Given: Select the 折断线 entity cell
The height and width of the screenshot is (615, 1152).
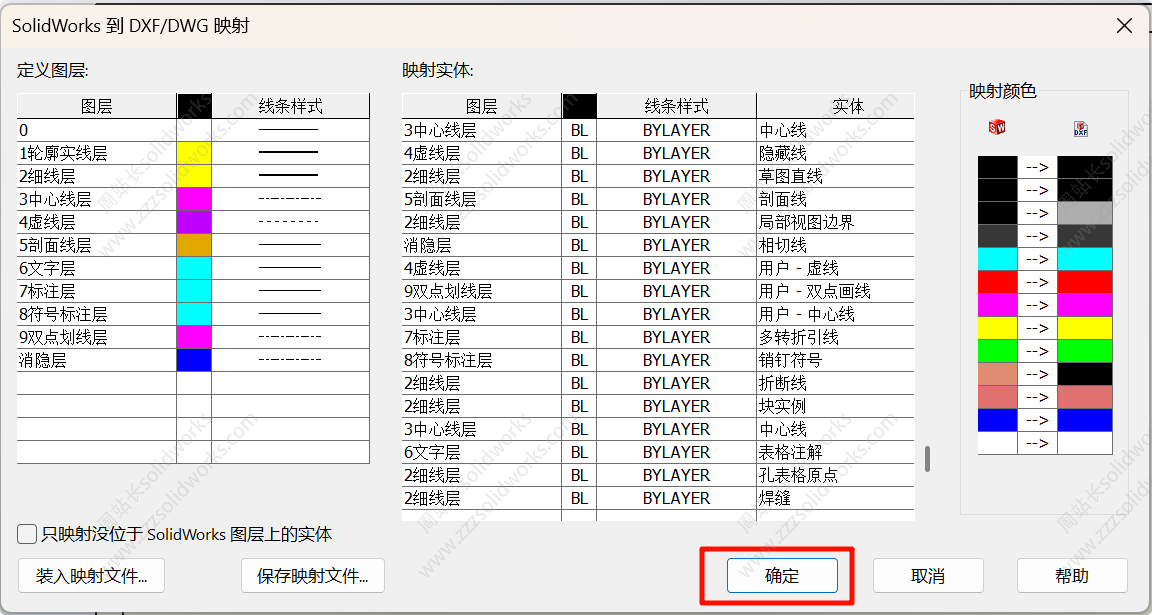Looking at the screenshot, I should [x=835, y=383].
